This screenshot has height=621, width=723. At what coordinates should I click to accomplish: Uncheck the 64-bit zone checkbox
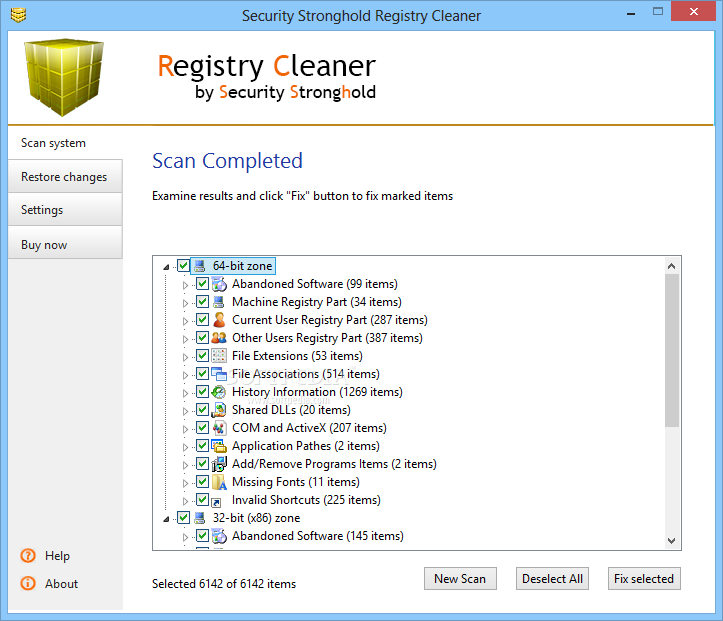pos(184,266)
